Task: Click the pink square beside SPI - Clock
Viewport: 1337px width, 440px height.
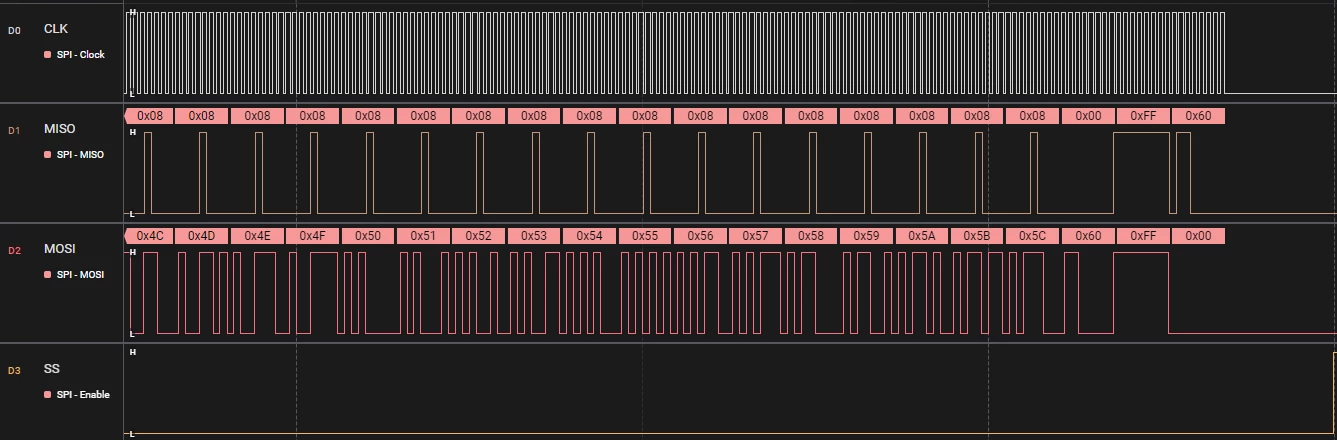Action: click(47, 55)
